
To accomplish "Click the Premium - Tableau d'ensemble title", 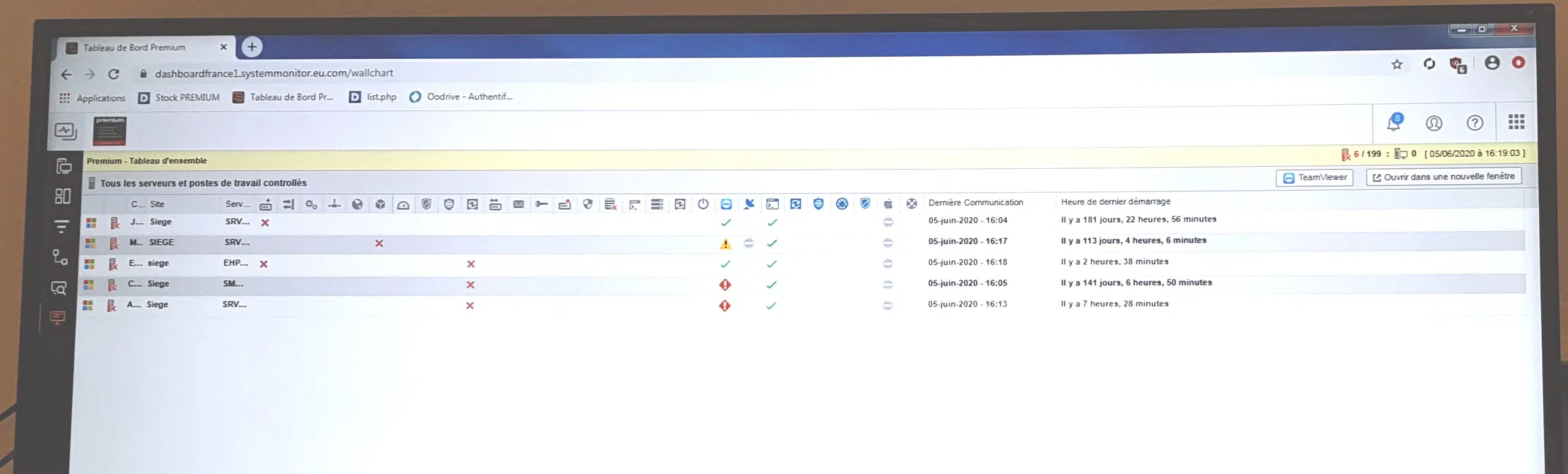I will pos(147,161).
